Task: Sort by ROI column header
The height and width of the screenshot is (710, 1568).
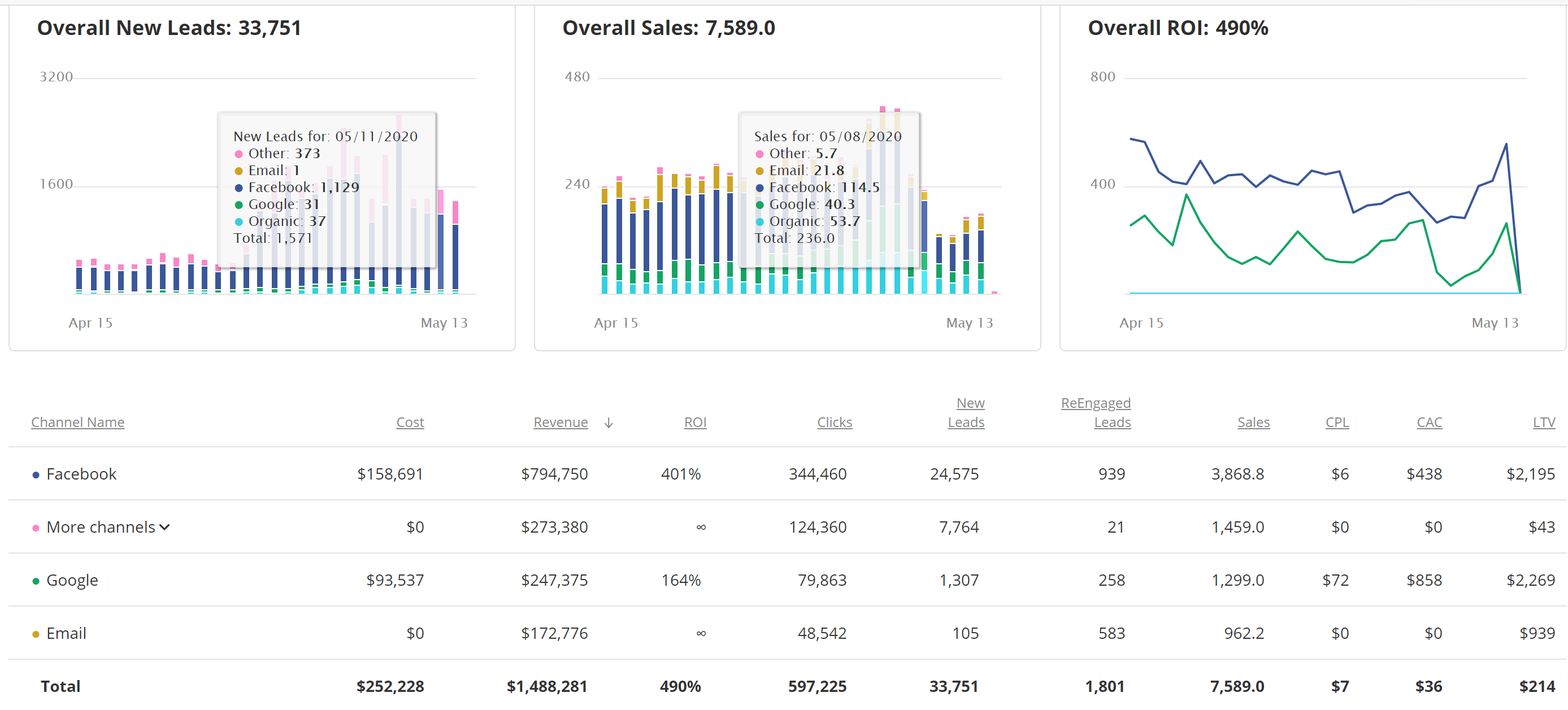Action: tap(694, 422)
